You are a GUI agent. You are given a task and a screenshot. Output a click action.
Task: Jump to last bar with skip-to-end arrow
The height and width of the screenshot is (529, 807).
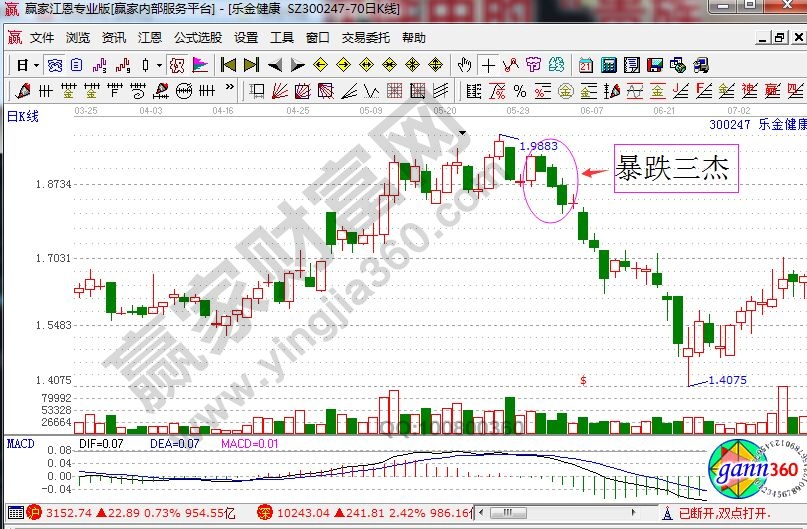pos(251,65)
